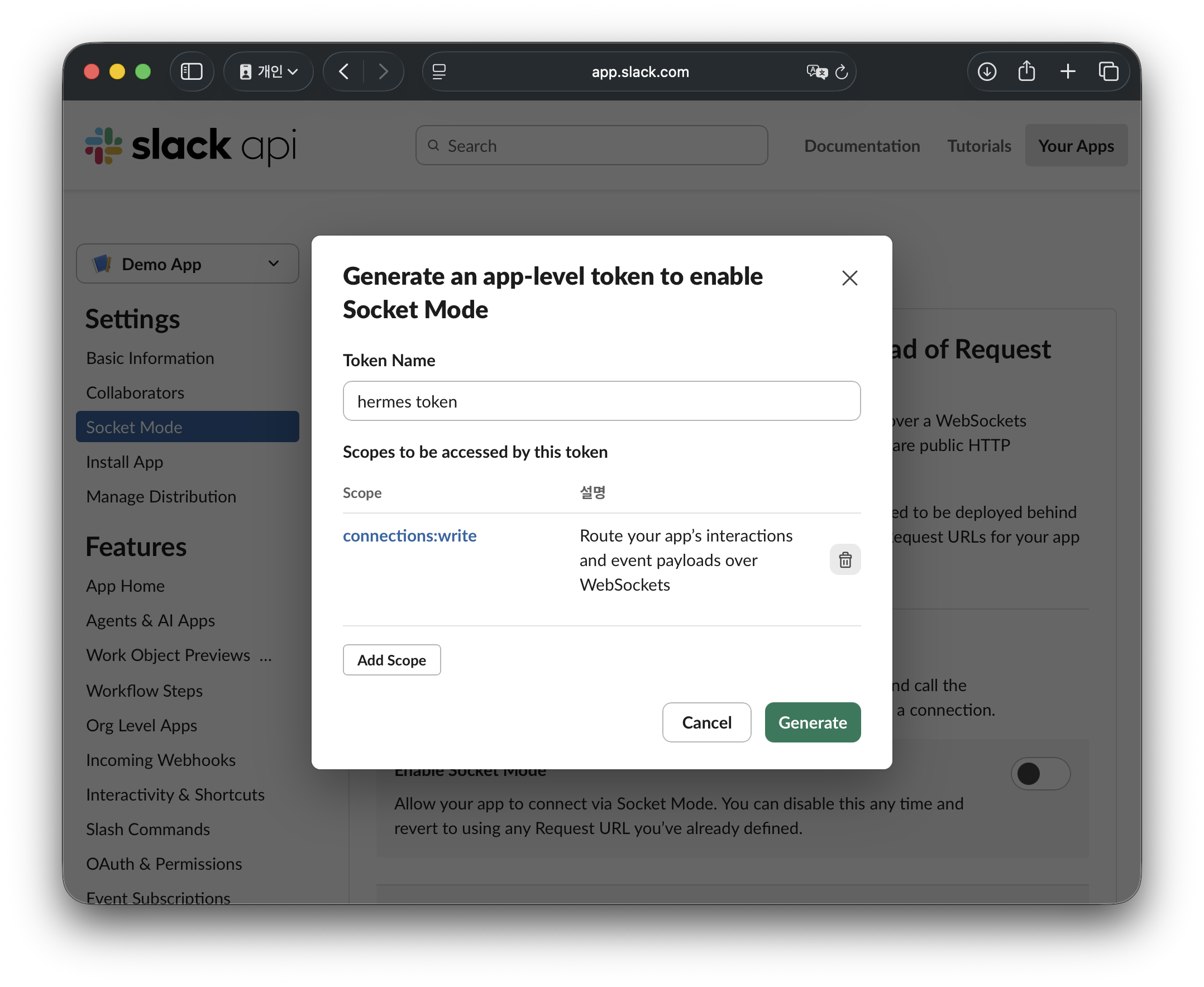Viewport: 1204px width, 987px height.
Task: Open Interactivity & Shortcuts
Action: (175, 795)
